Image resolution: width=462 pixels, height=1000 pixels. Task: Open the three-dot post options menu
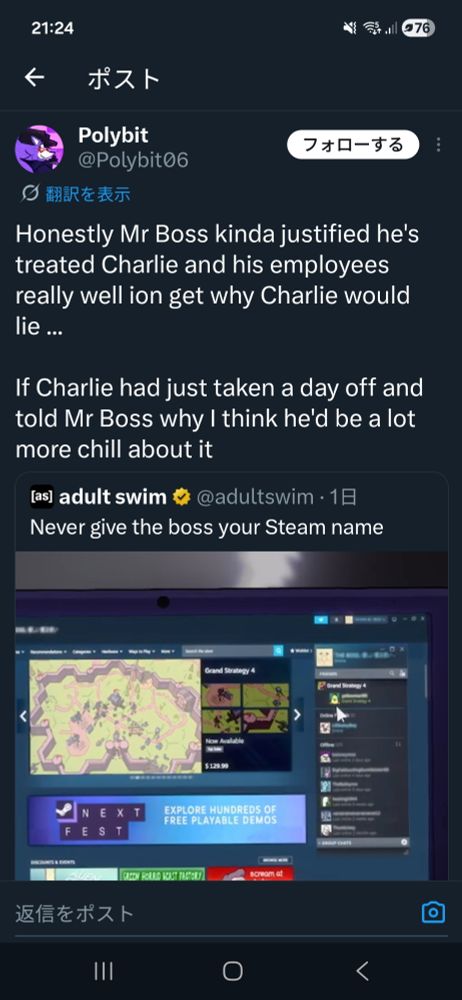pos(438,145)
